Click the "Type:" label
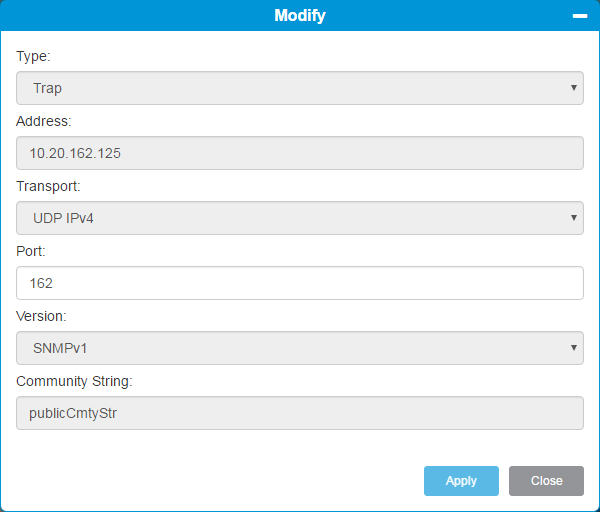 click(33, 56)
